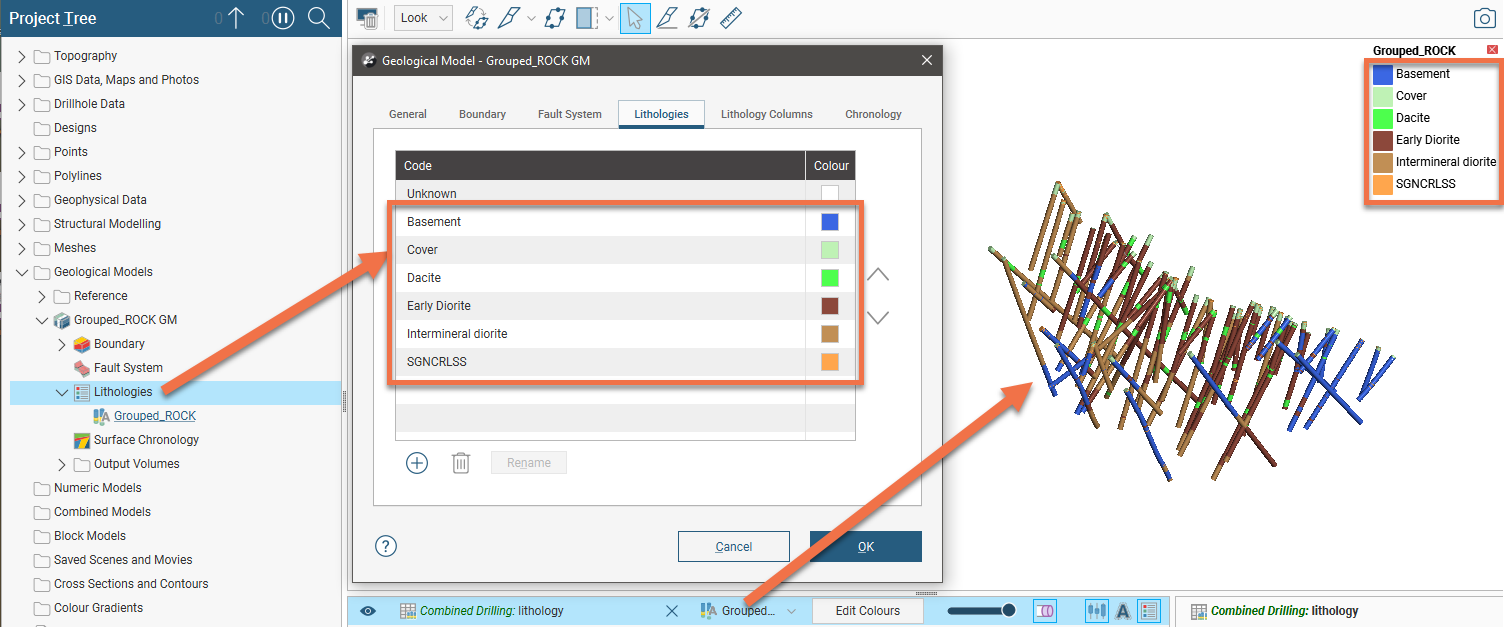
Task: Click the plane with handles tool
Action: tap(554, 18)
